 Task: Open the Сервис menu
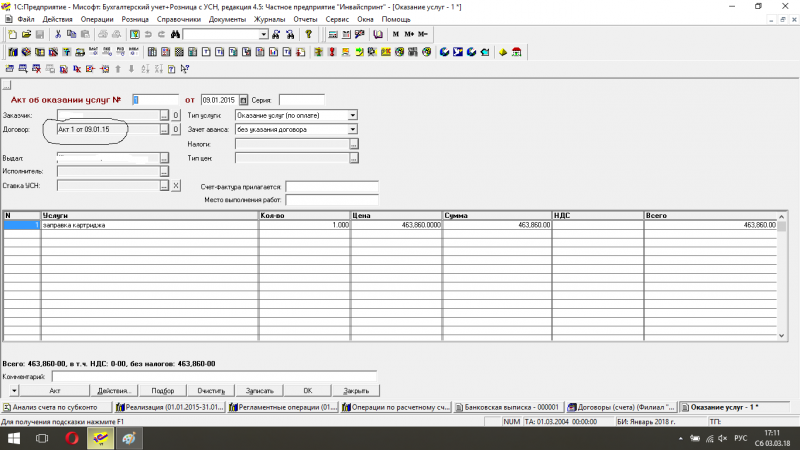coord(337,19)
